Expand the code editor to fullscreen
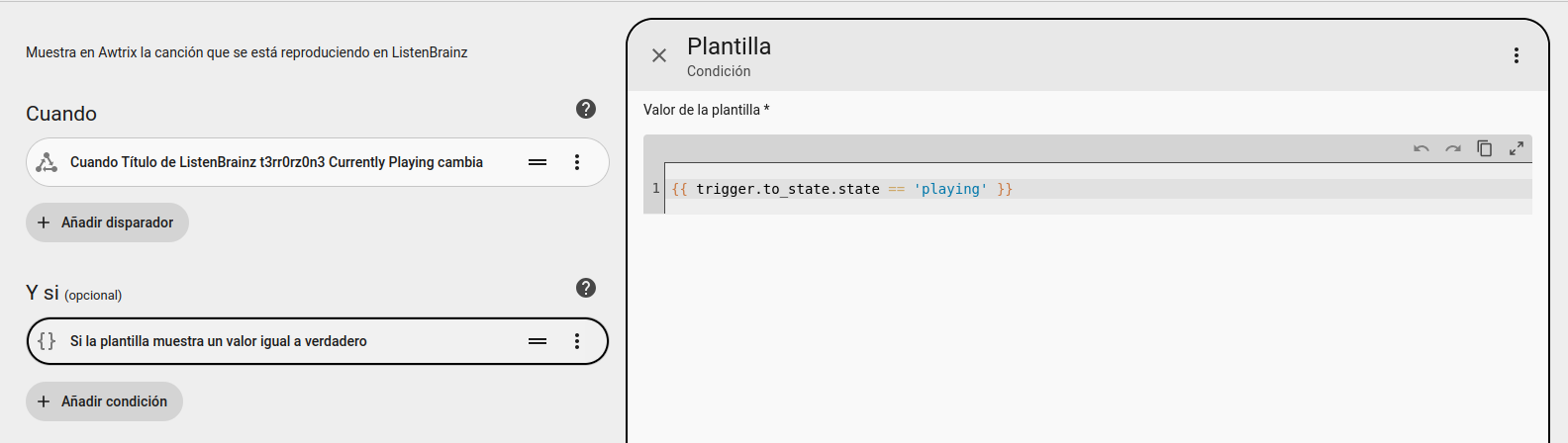Screen dimensions: 1568x443 (1517, 148)
